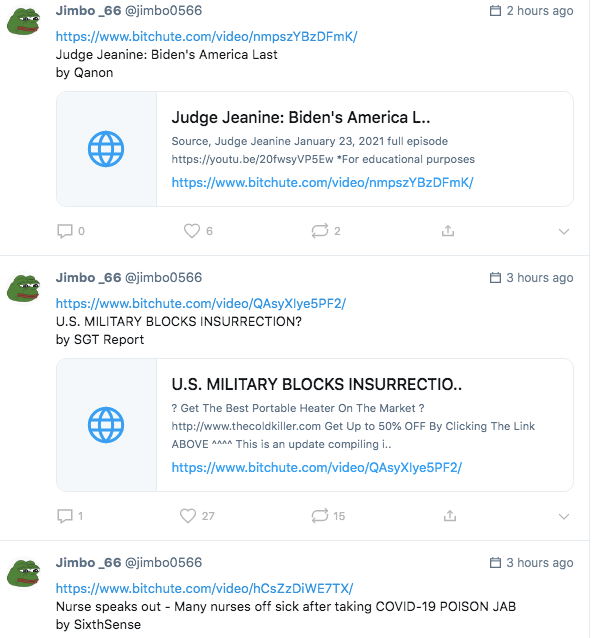This screenshot has width=604, height=638.
Task: Reply to the SGT Report post
Action: (x=65, y=516)
